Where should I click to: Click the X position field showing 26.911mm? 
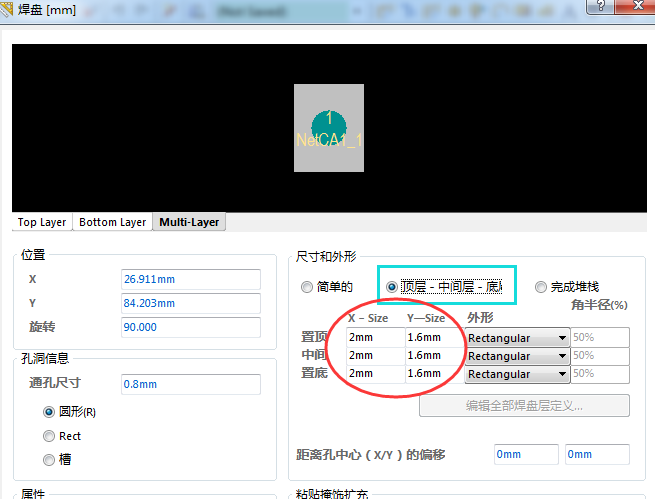pos(189,279)
